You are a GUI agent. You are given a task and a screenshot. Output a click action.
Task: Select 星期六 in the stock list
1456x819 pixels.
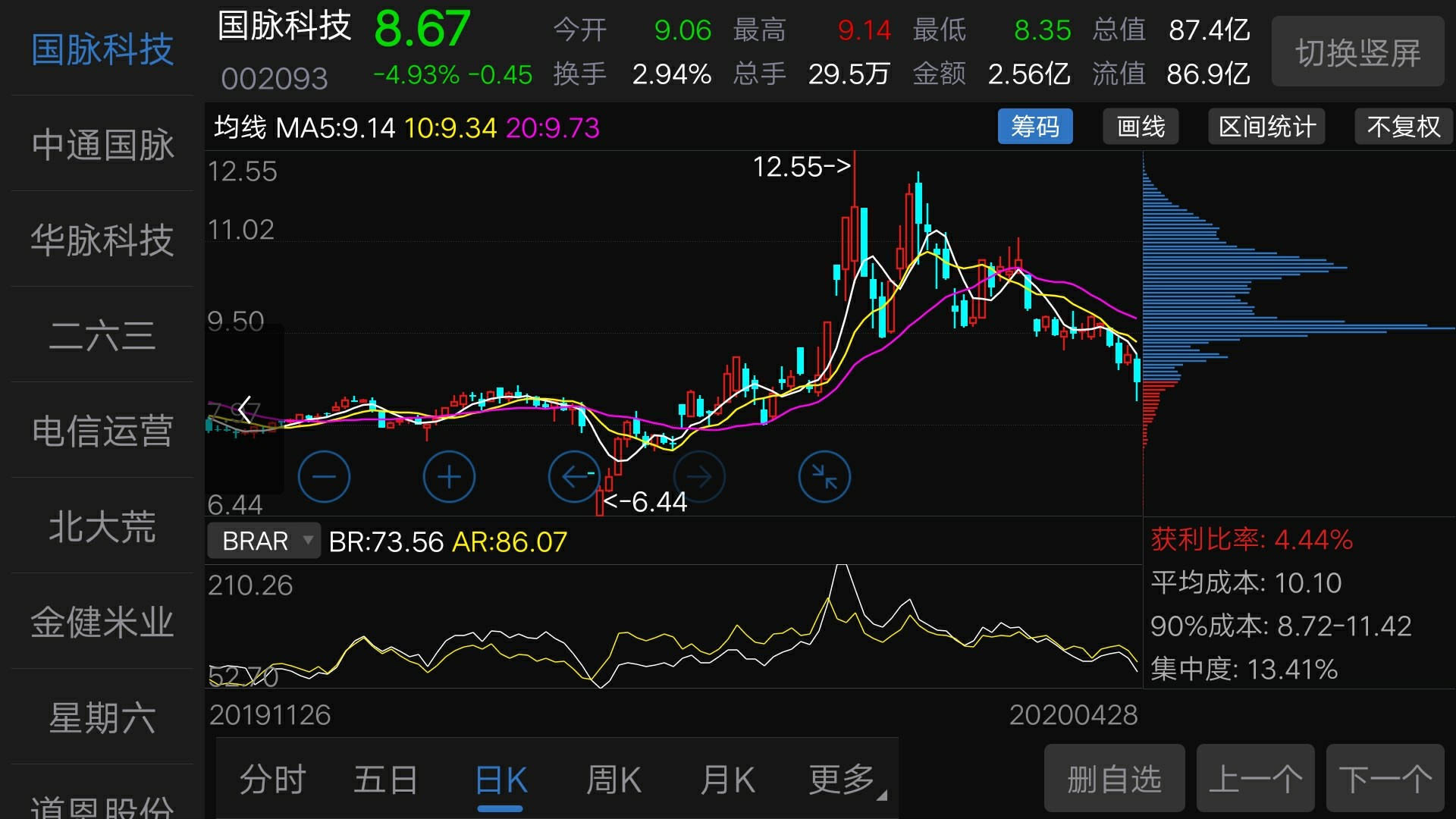click(x=102, y=717)
